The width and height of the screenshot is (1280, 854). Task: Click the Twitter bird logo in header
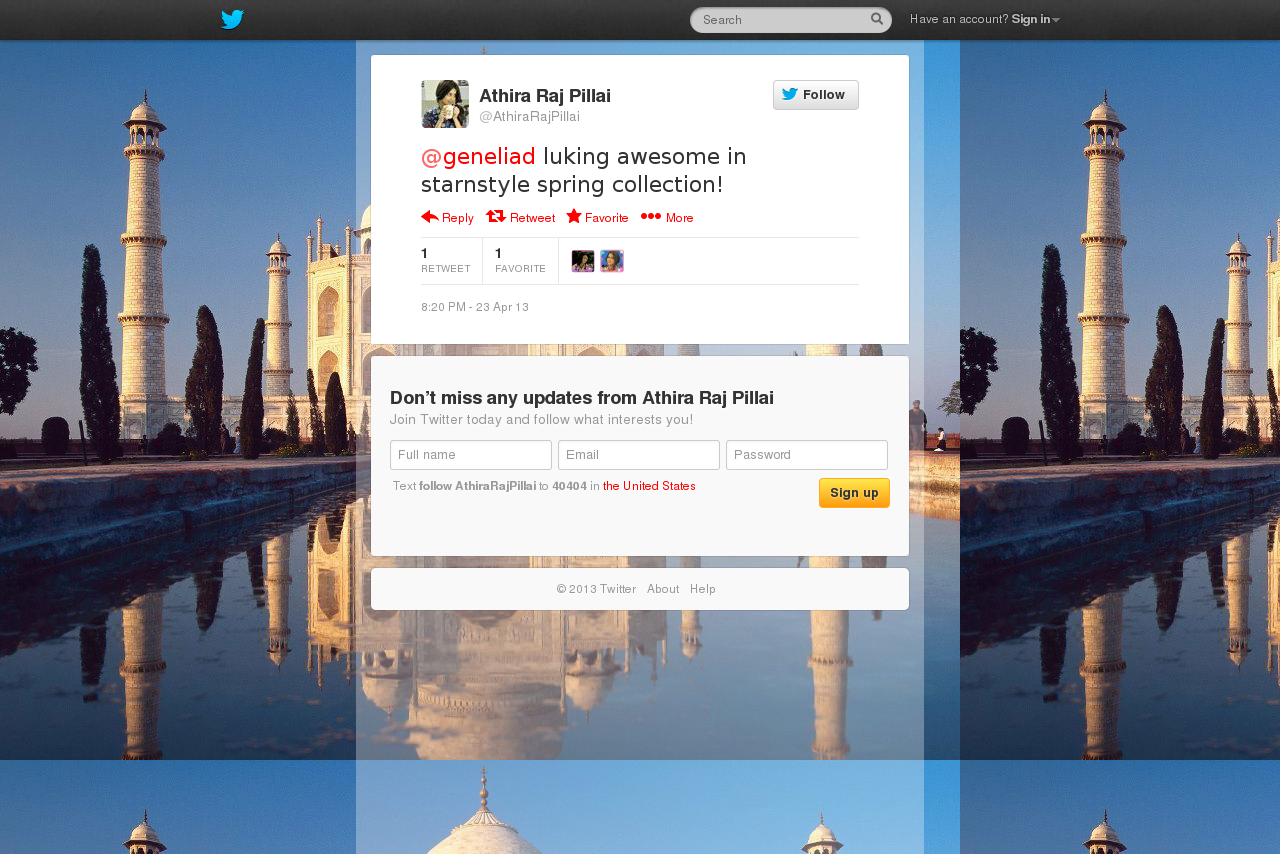(x=232, y=19)
